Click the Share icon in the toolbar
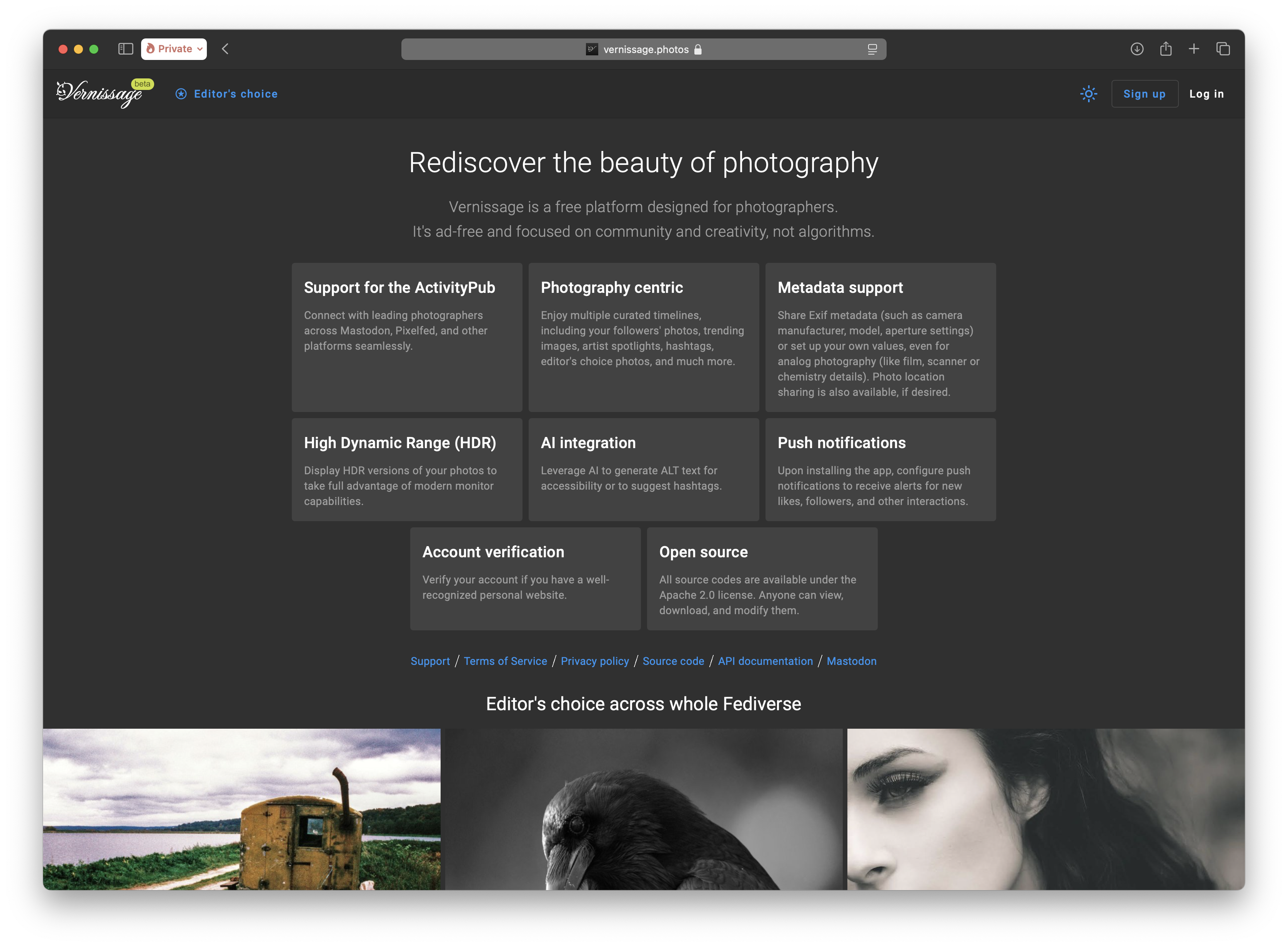 [1166, 49]
